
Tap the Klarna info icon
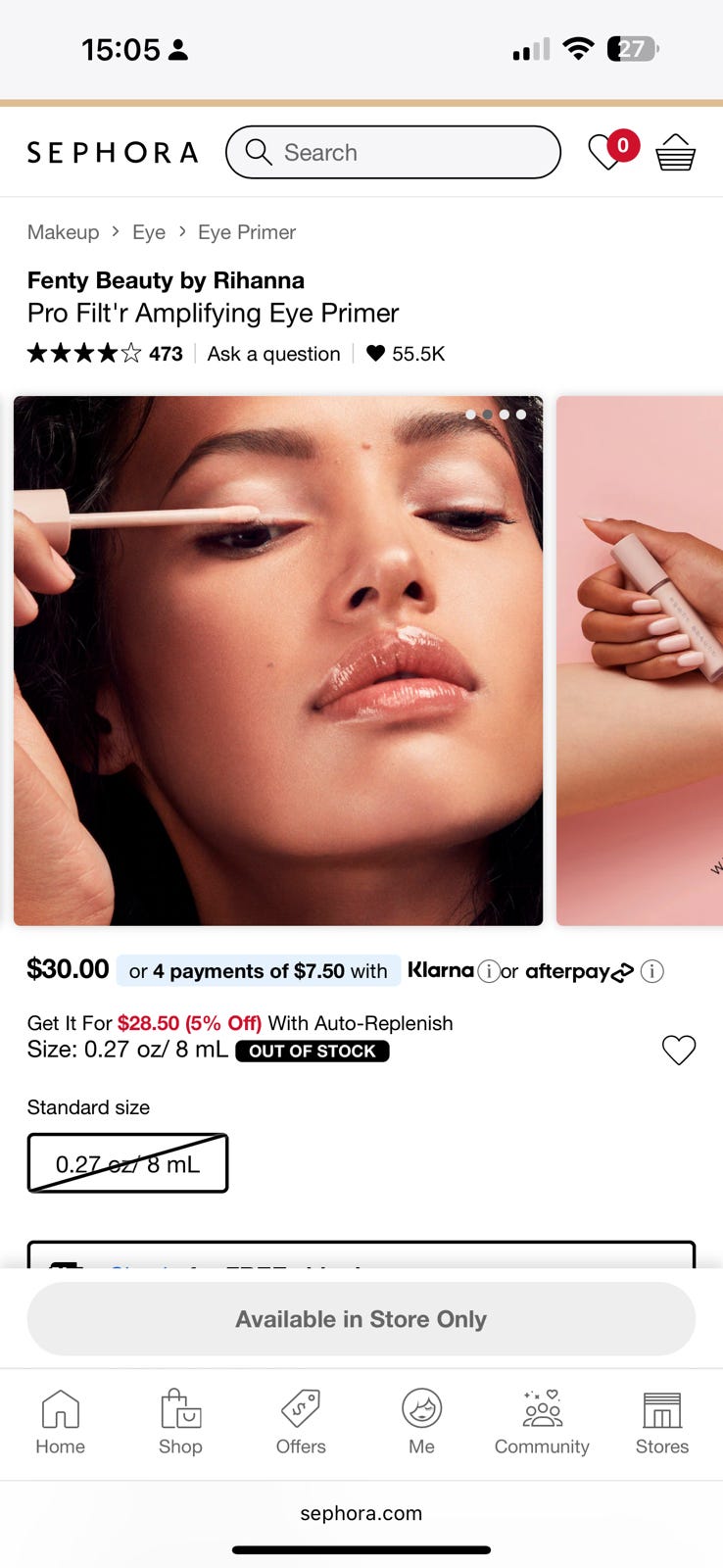488,971
